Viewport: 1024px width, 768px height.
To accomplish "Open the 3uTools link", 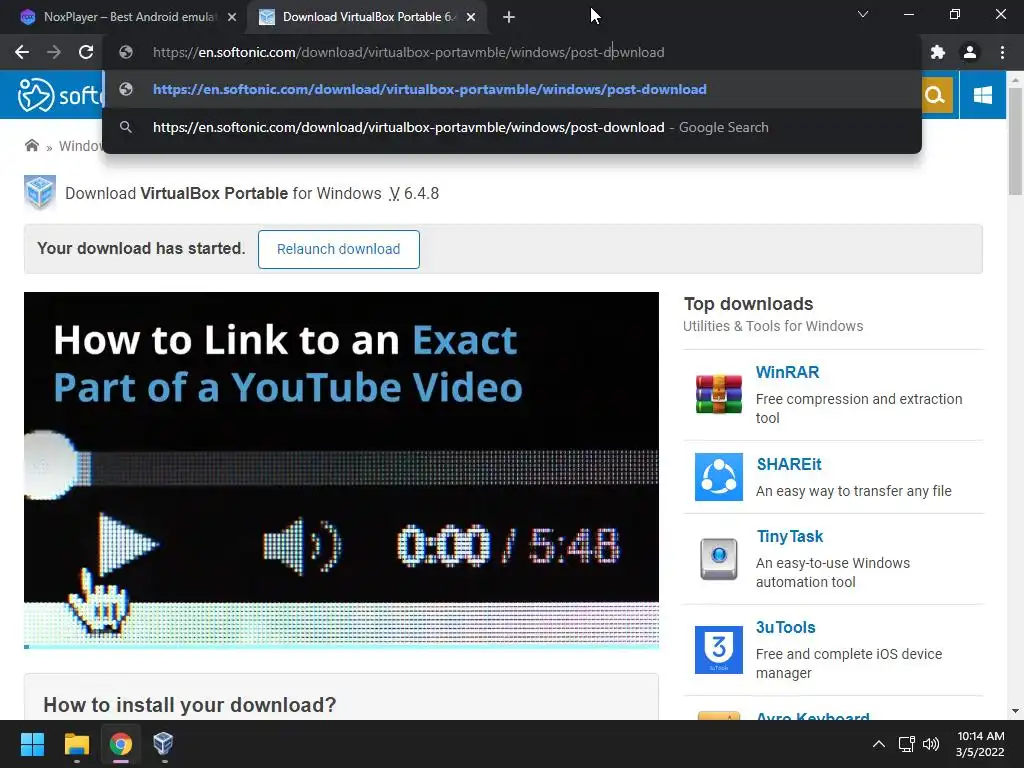I will click(x=786, y=628).
